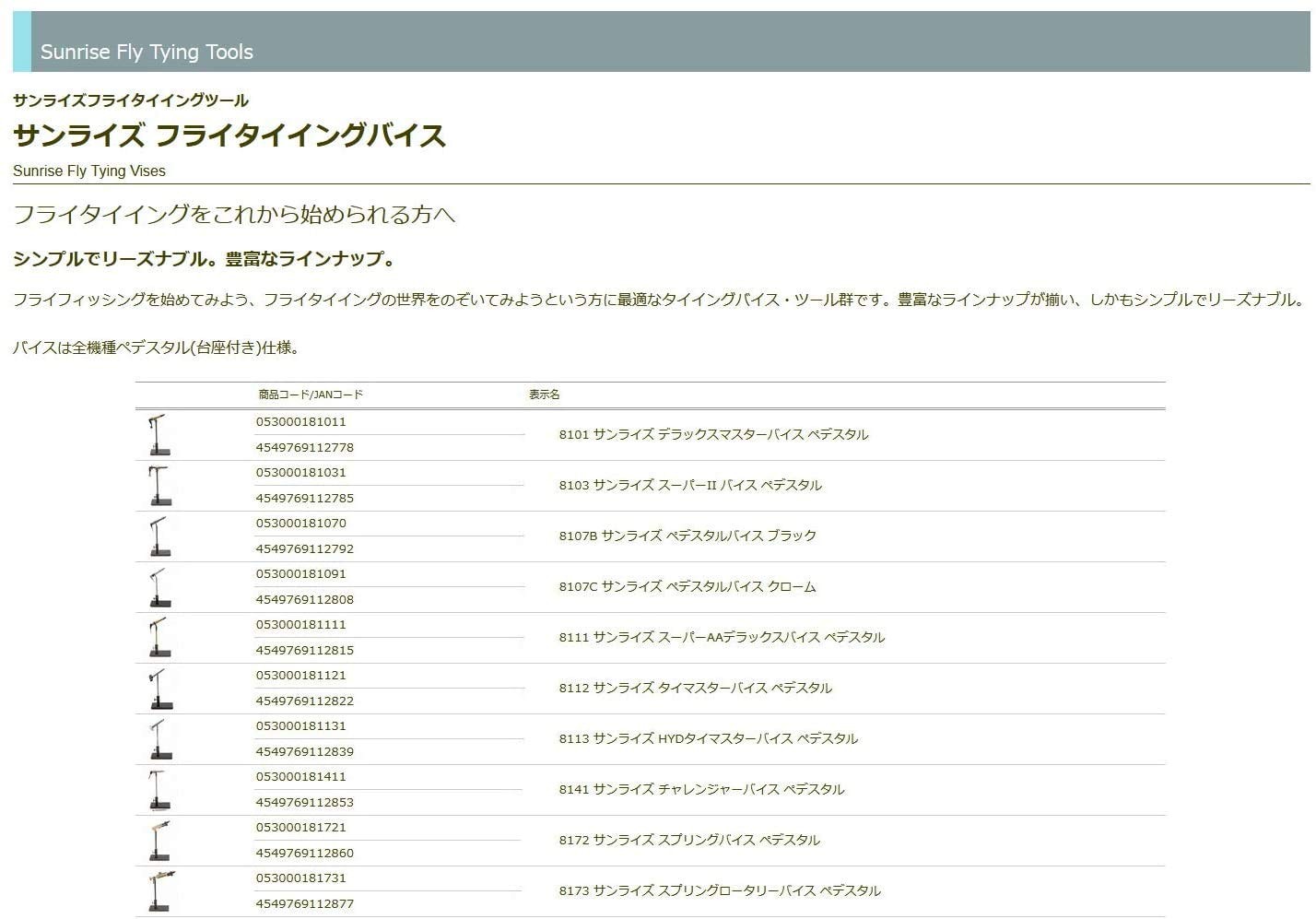Click the 8172 Spring Vise thumbnail
Screen dimensions: 1316x919
point(159,841)
